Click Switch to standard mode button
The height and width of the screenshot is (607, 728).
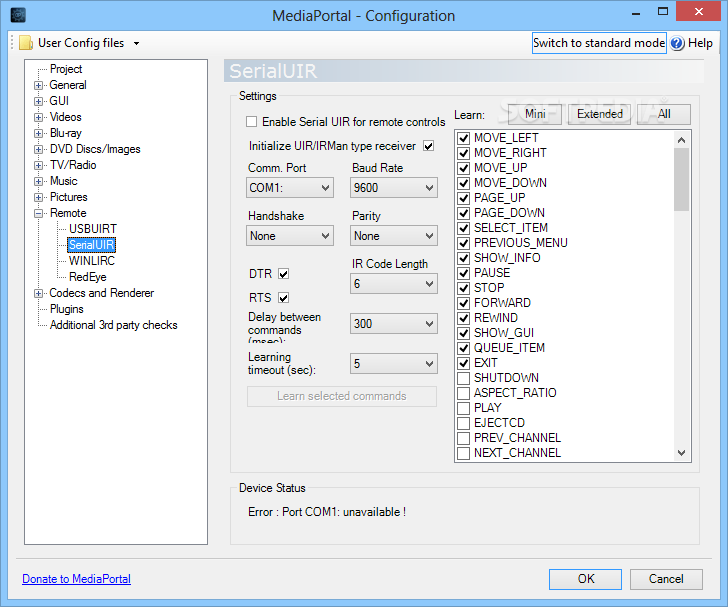pyautogui.click(x=599, y=43)
